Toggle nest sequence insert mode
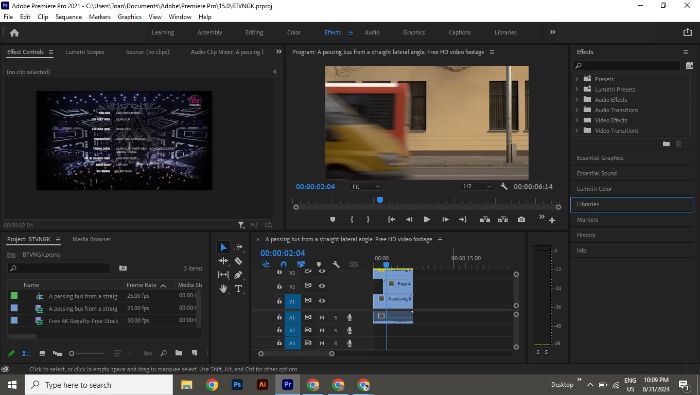Image resolution: width=700 pixels, height=395 pixels. click(266, 265)
